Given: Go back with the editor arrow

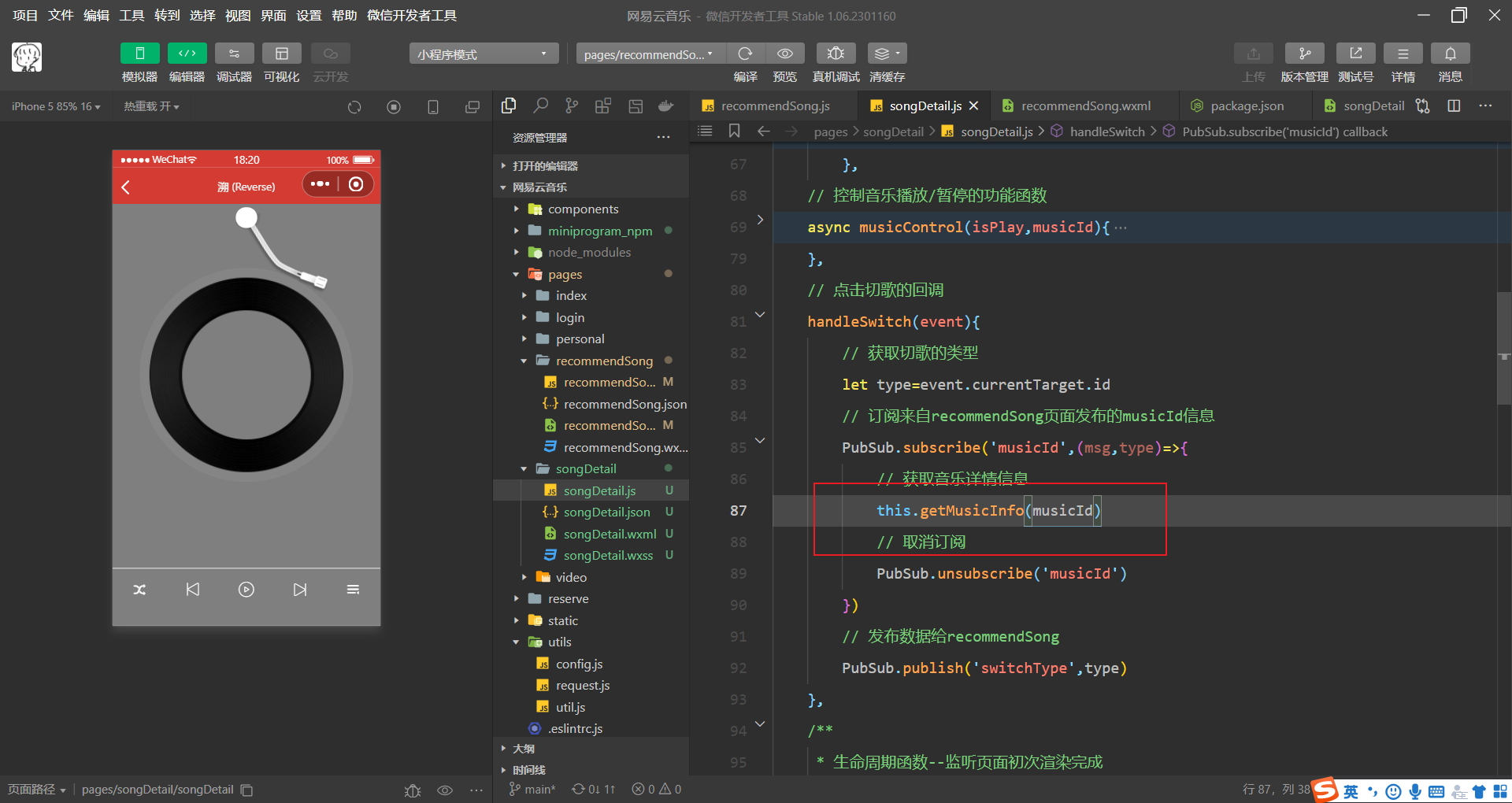Looking at the screenshot, I should pyautogui.click(x=763, y=131).
